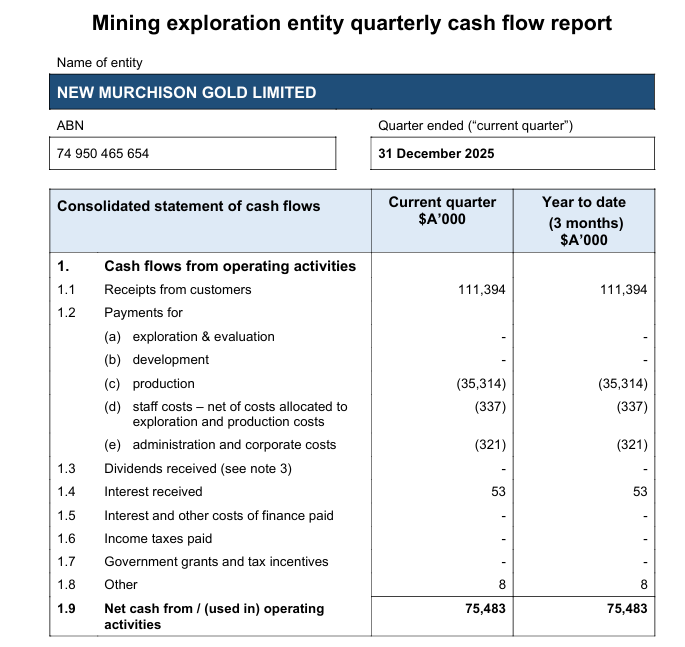Select the exploration & evaluation line item

pos(189,337)
